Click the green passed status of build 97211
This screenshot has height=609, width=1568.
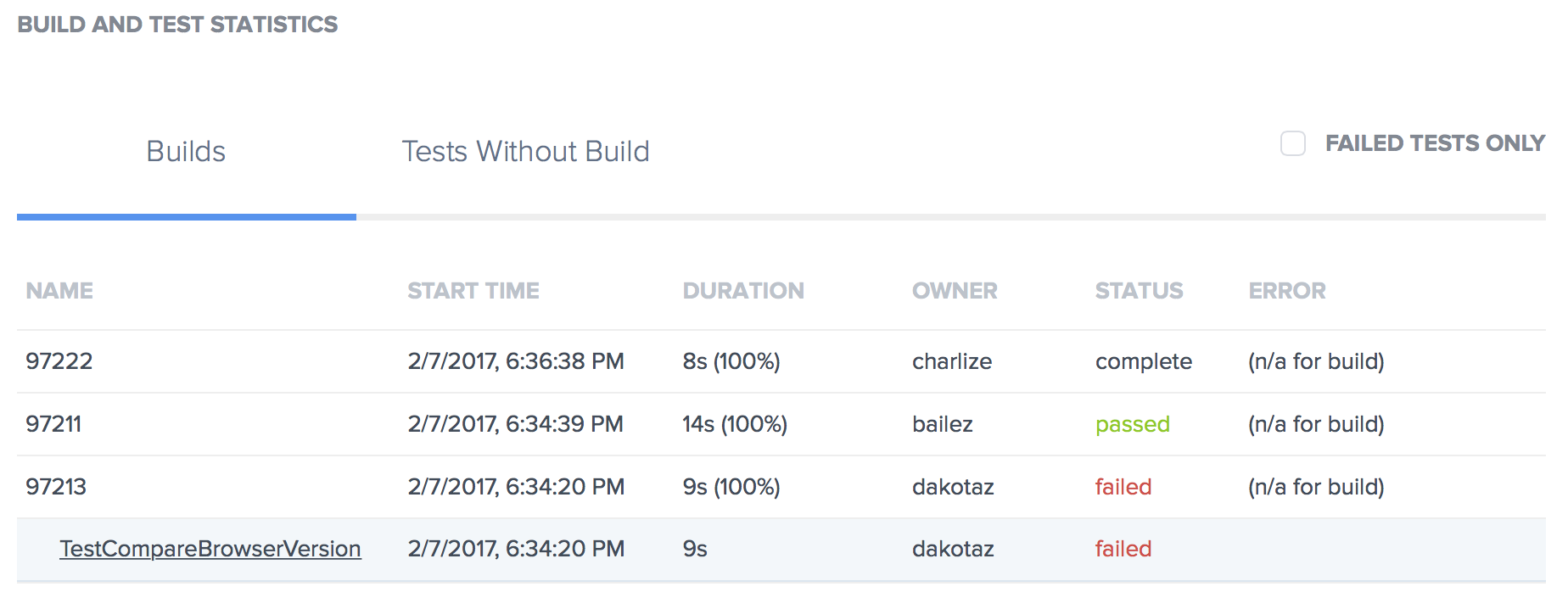(x=1132, y=424)
